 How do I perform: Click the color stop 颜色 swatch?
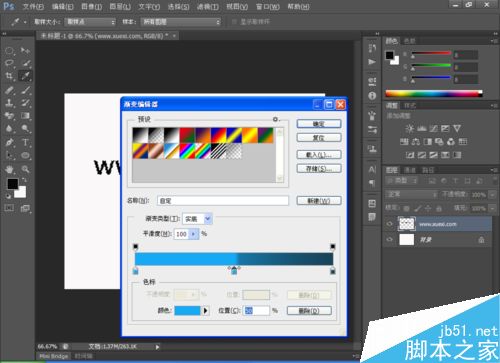[x=187, y=311]
